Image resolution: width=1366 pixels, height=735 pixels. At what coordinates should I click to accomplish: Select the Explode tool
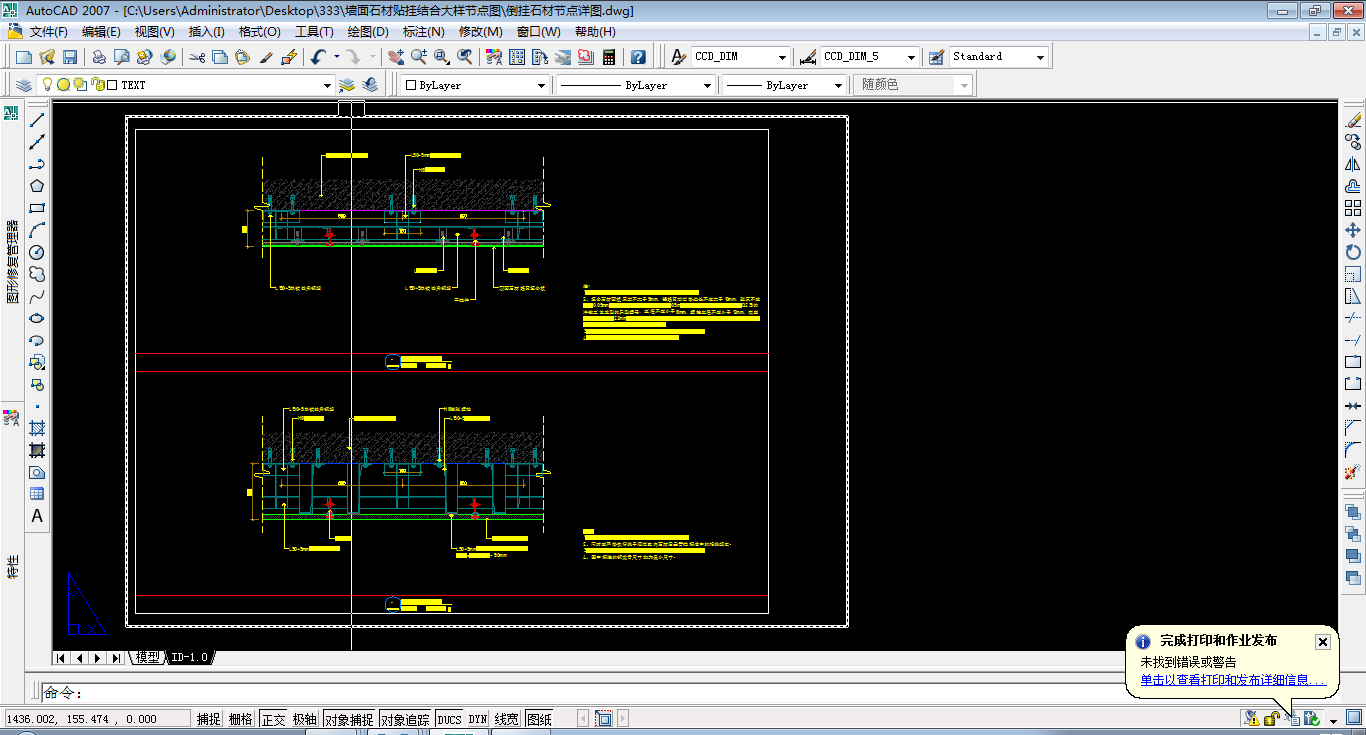click(x=1353, y=472)
